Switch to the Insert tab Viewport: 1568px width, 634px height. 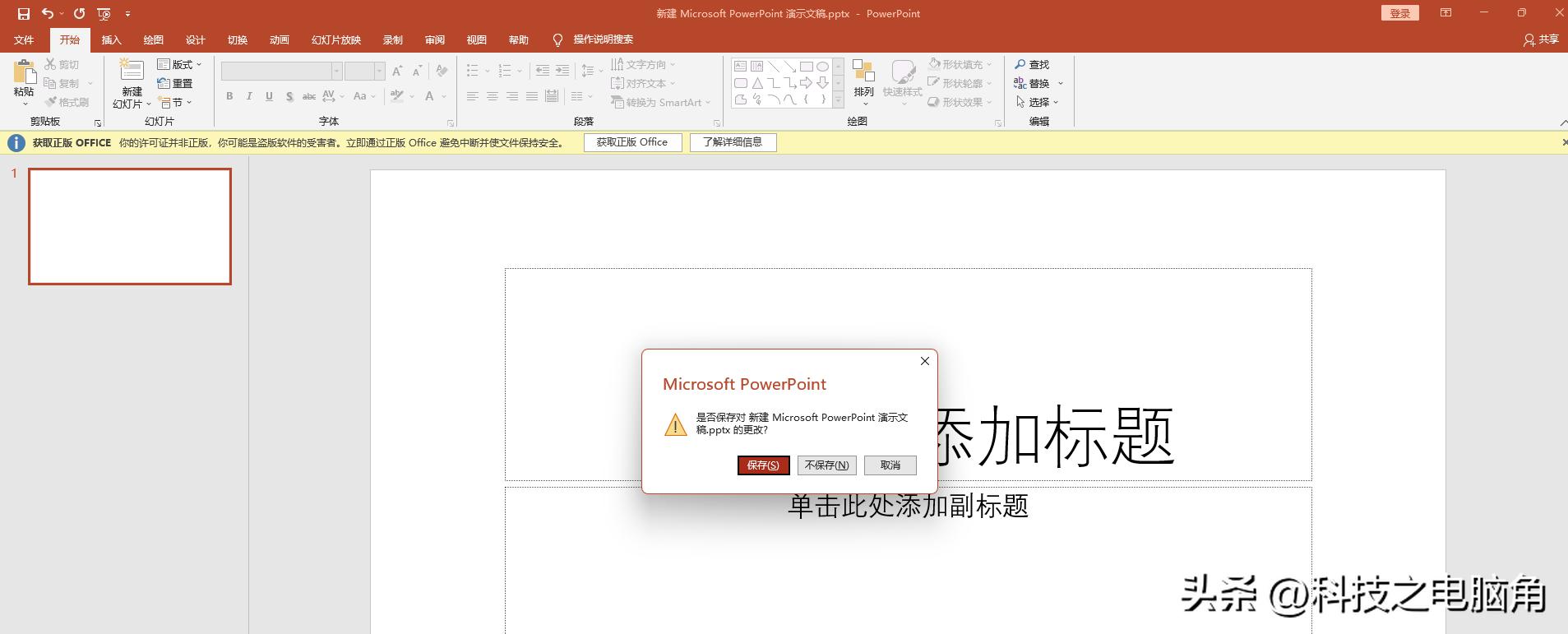coord(111,40)
